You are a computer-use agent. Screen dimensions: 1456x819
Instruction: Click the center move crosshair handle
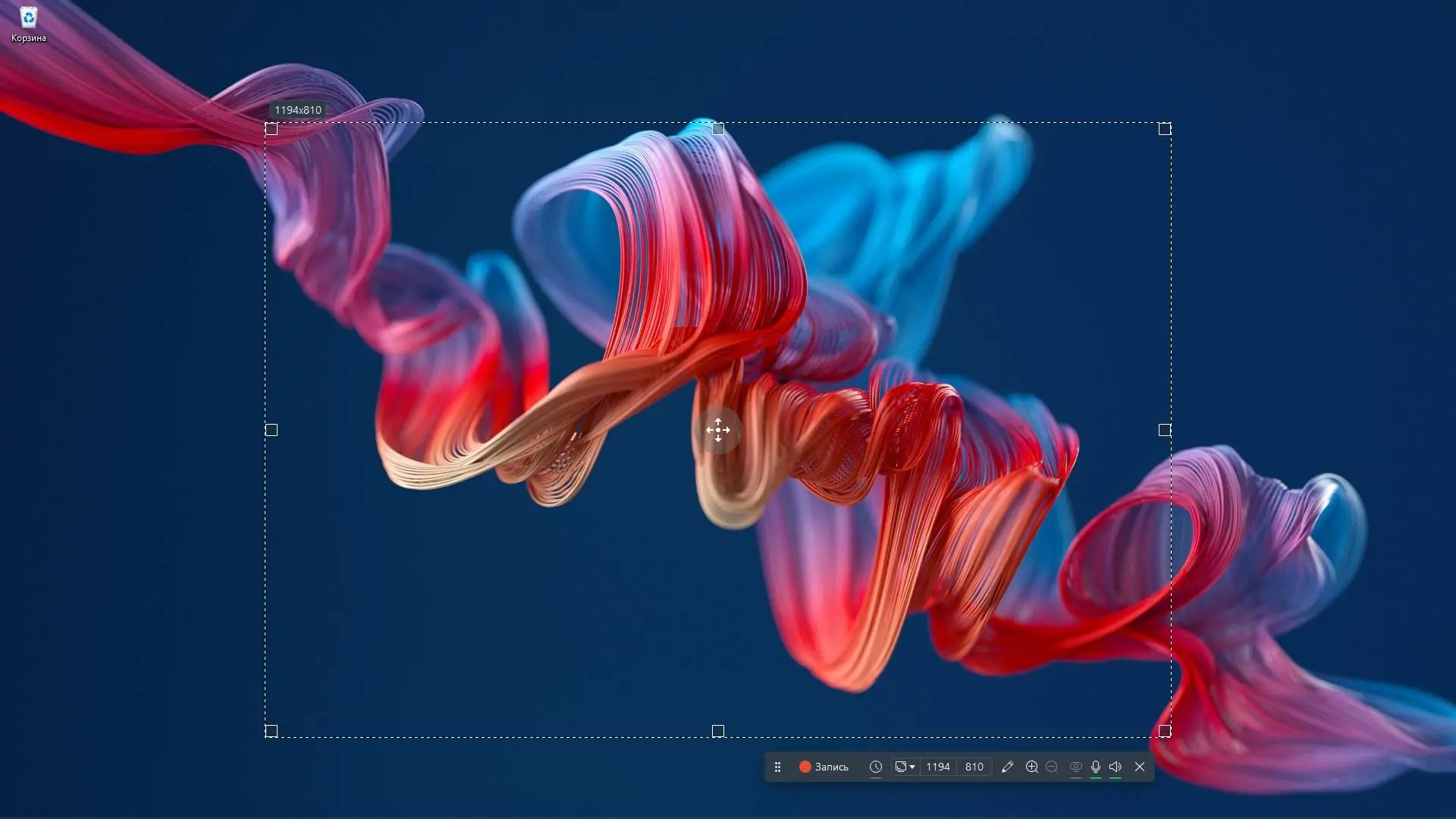click(718, 430)
